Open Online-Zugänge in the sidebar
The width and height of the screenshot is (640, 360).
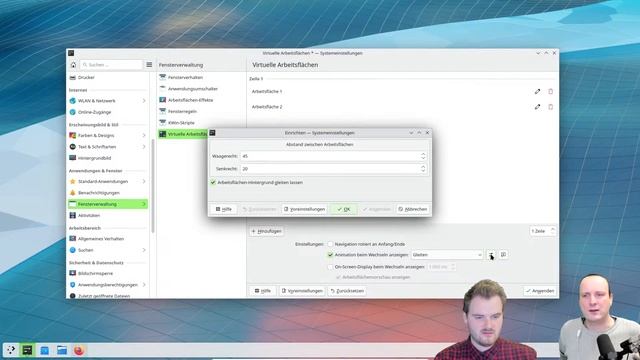click(108, 112)
